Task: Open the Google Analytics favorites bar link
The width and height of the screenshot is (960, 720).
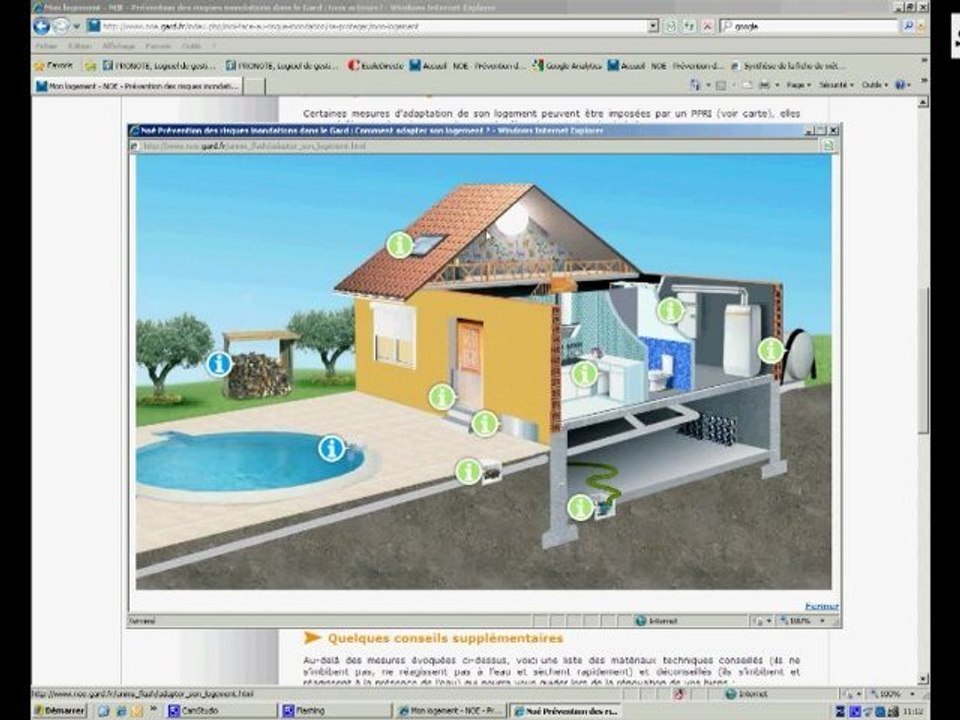Action: 567,66
